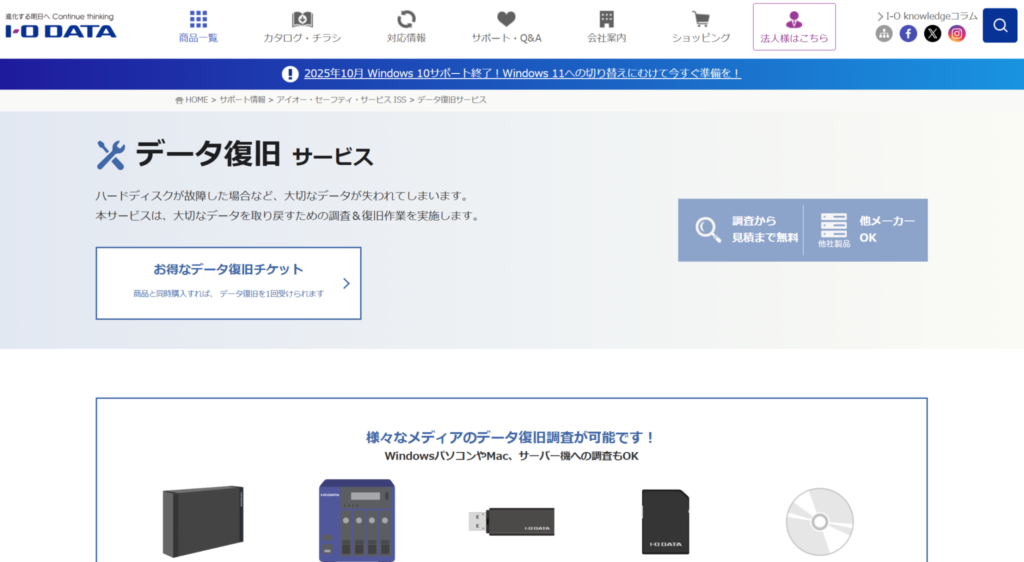
Task: Go to HOME in the breadcrumb
Action: [x=192, y=100]
